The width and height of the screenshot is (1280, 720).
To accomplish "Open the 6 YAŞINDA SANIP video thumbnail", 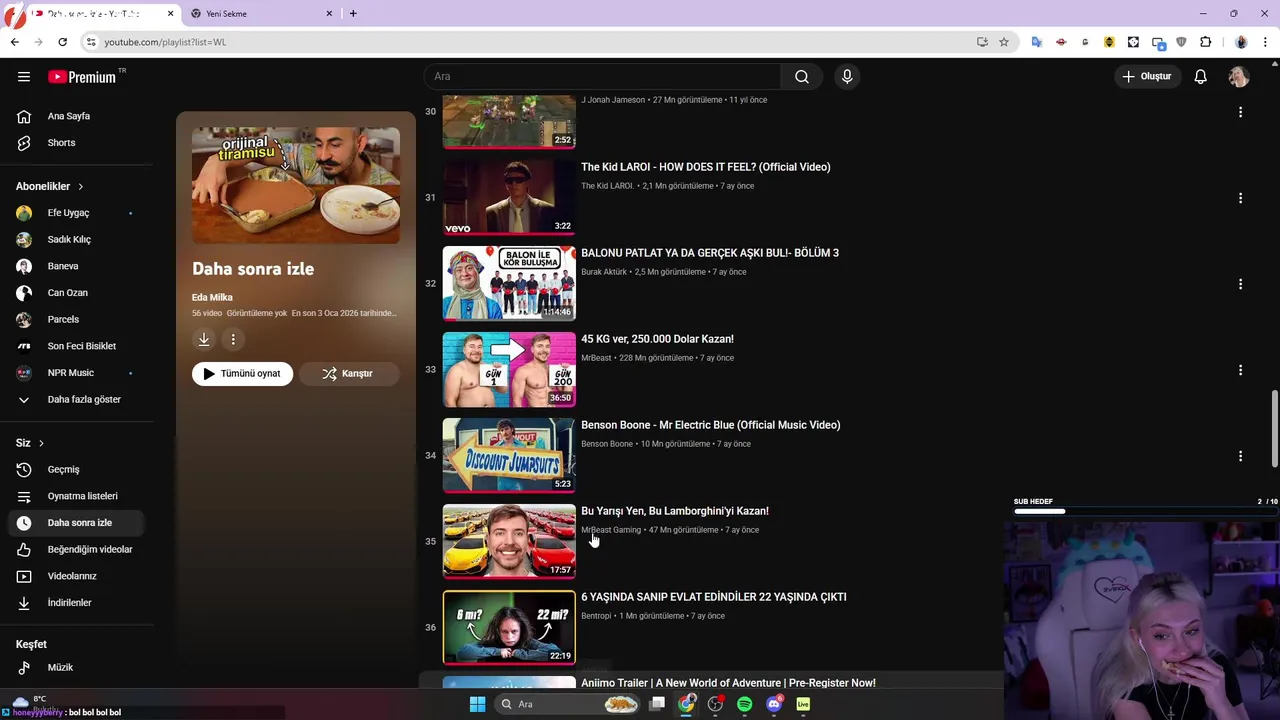I will click(509, 627).
